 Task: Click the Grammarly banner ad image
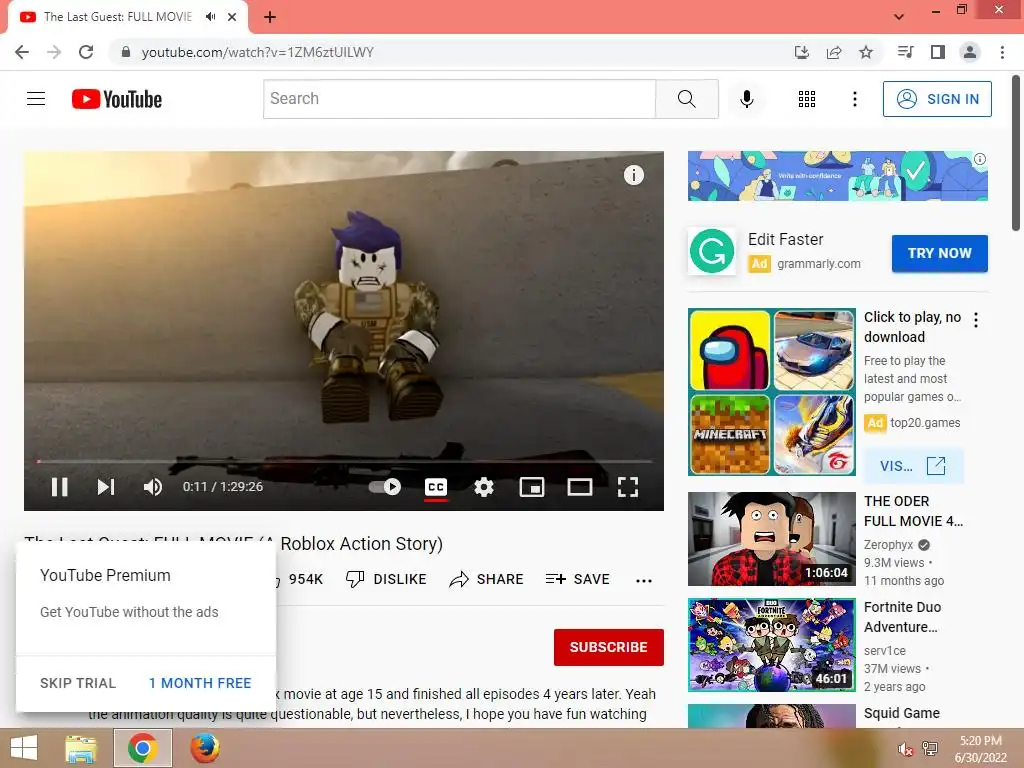(x=837, y=176)
